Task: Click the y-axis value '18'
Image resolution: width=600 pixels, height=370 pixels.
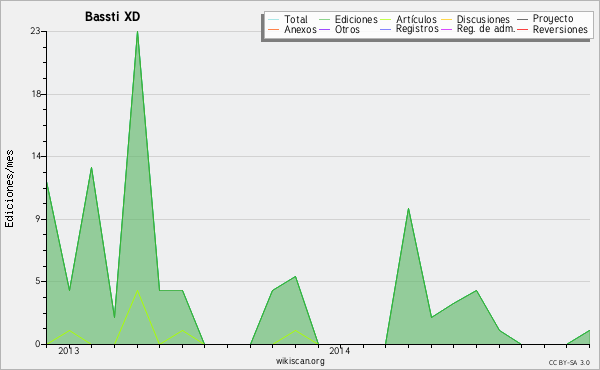Action: [x=36, y=94]
